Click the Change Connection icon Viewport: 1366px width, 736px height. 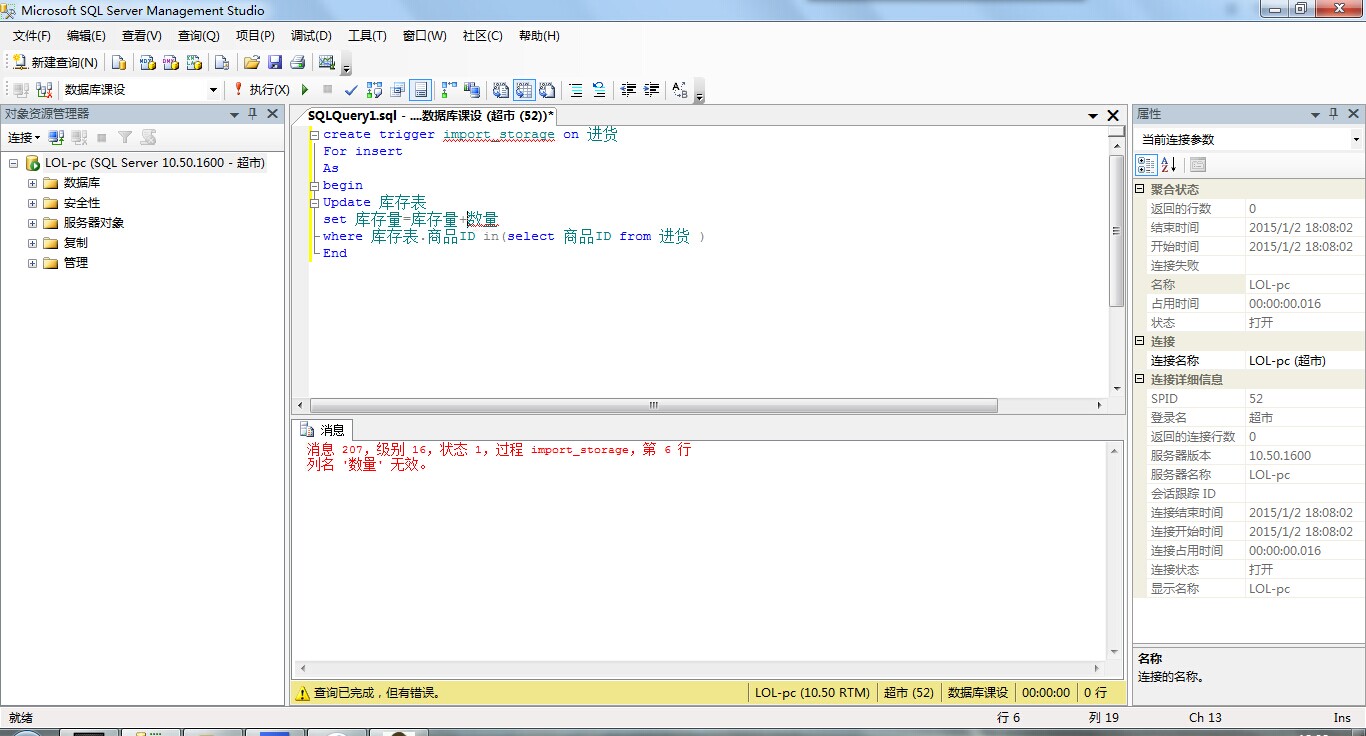(x=44, y=90)
